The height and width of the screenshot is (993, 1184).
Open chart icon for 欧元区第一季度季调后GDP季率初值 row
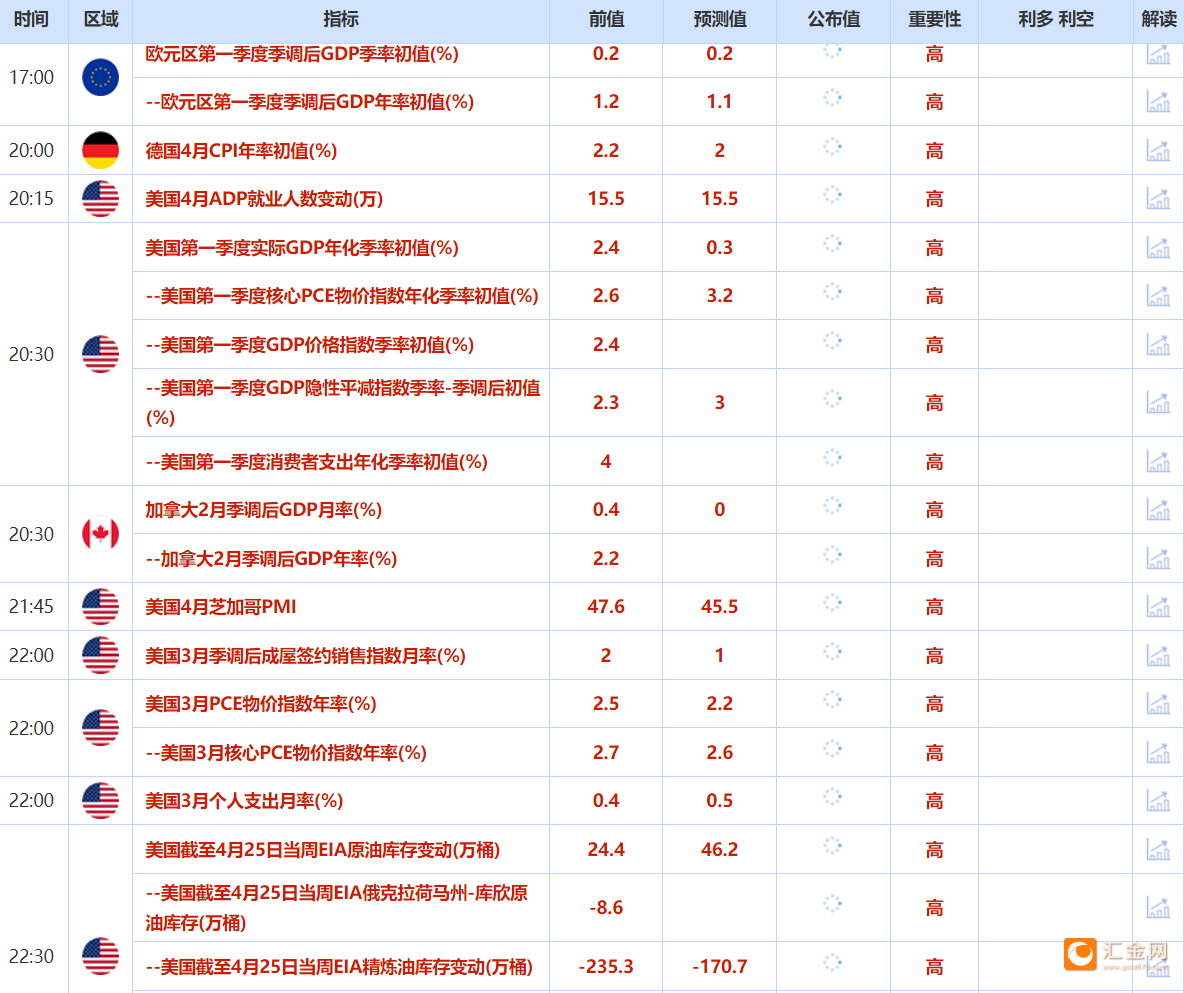1158,54
